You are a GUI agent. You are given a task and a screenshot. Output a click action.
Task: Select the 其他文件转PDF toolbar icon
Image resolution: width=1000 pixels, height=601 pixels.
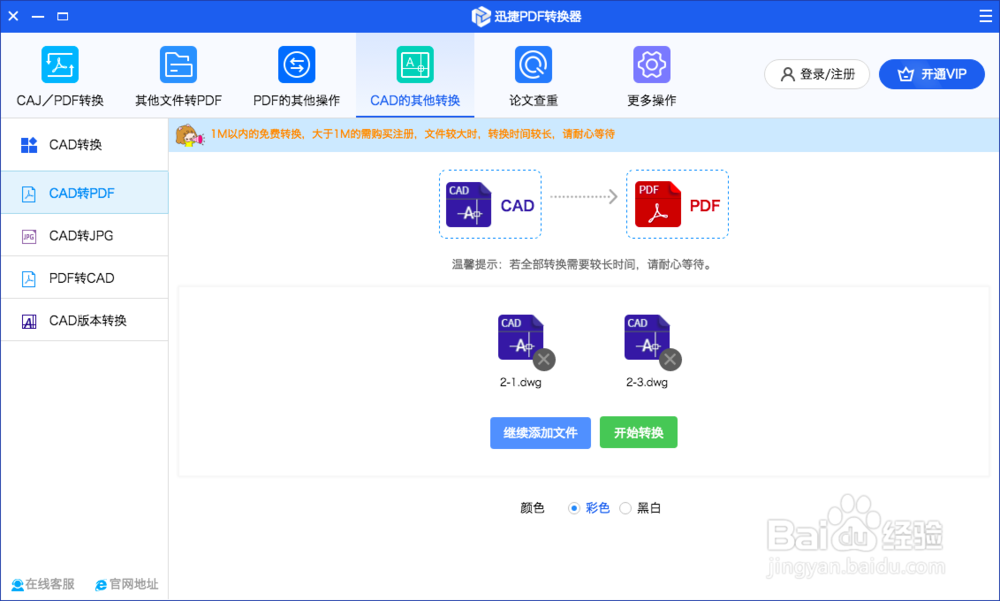point(178,64)
